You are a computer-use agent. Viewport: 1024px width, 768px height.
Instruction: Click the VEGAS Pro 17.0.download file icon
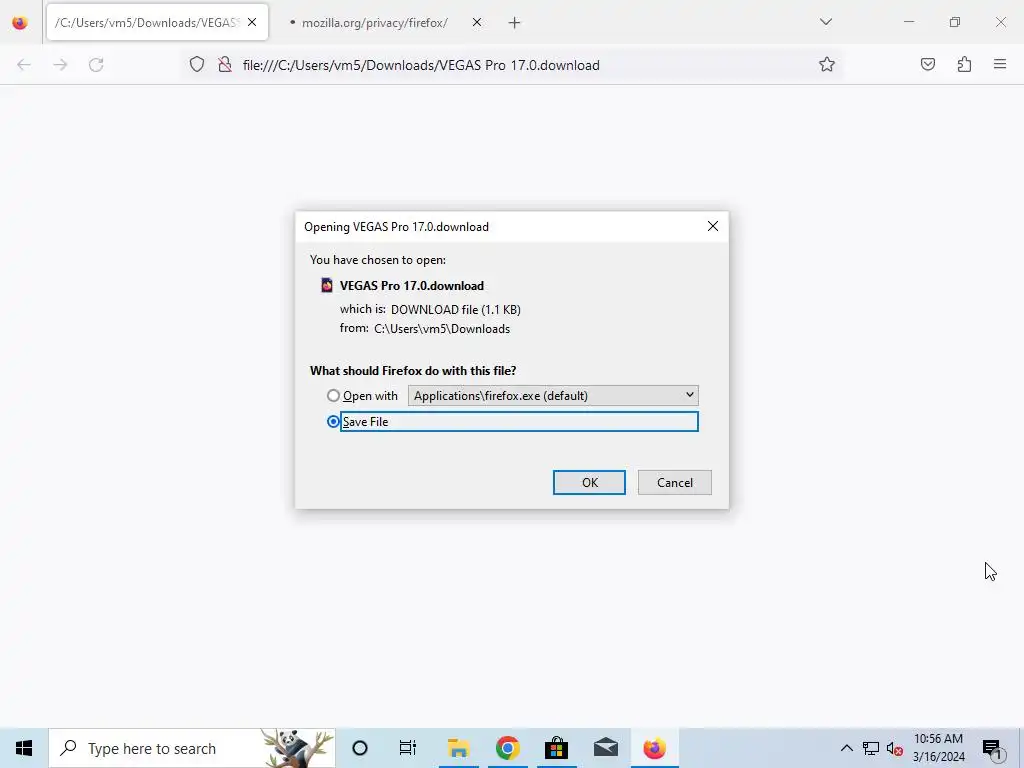pyautogui.click(x=327, y=285)
